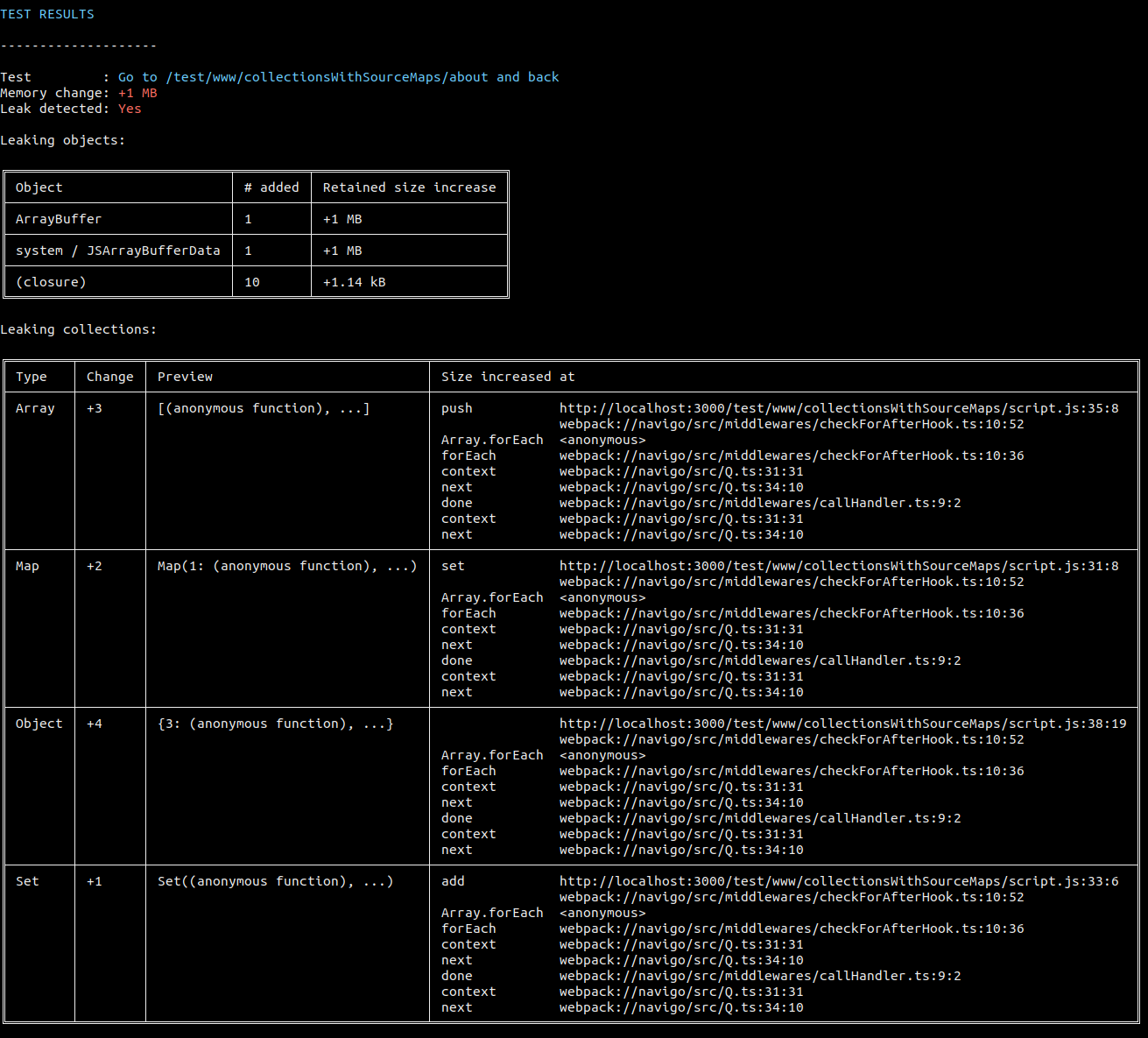This screenshot has width=1148, height=1038.
Task: Click the '# added' column header
Action: (271, 187)
